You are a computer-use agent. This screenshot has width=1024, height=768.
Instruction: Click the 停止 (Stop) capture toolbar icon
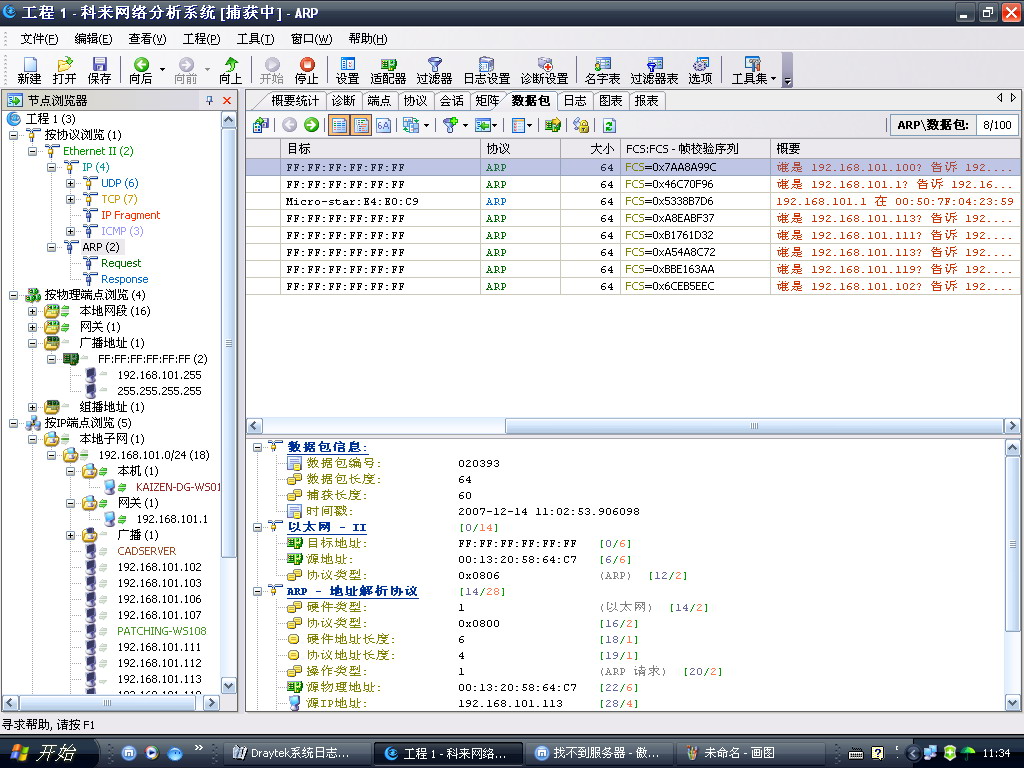coord(307,69)
